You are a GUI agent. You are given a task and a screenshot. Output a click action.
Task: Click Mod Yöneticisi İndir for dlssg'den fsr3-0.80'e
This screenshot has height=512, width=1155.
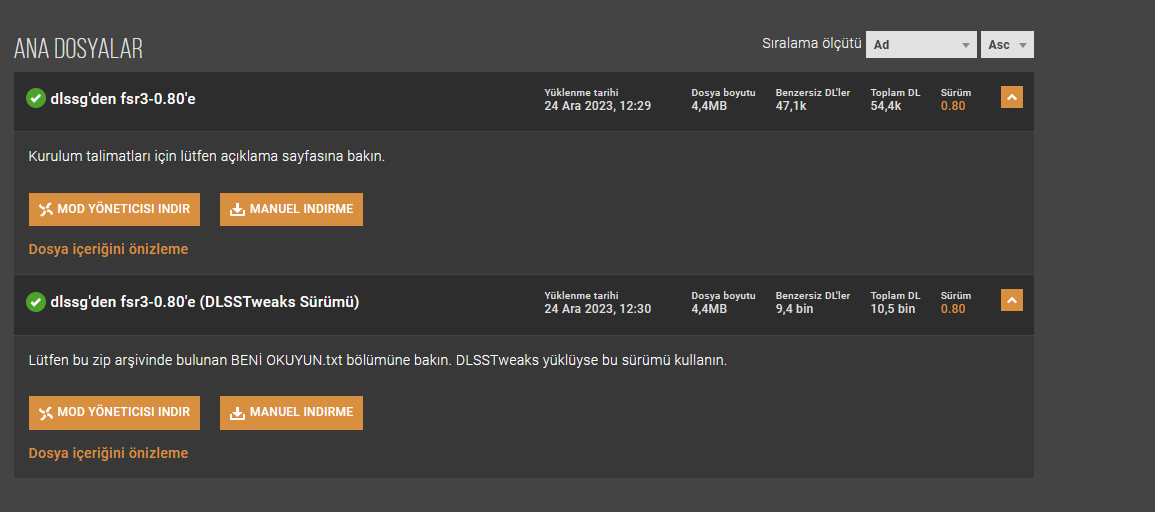[x=114, y=209]
